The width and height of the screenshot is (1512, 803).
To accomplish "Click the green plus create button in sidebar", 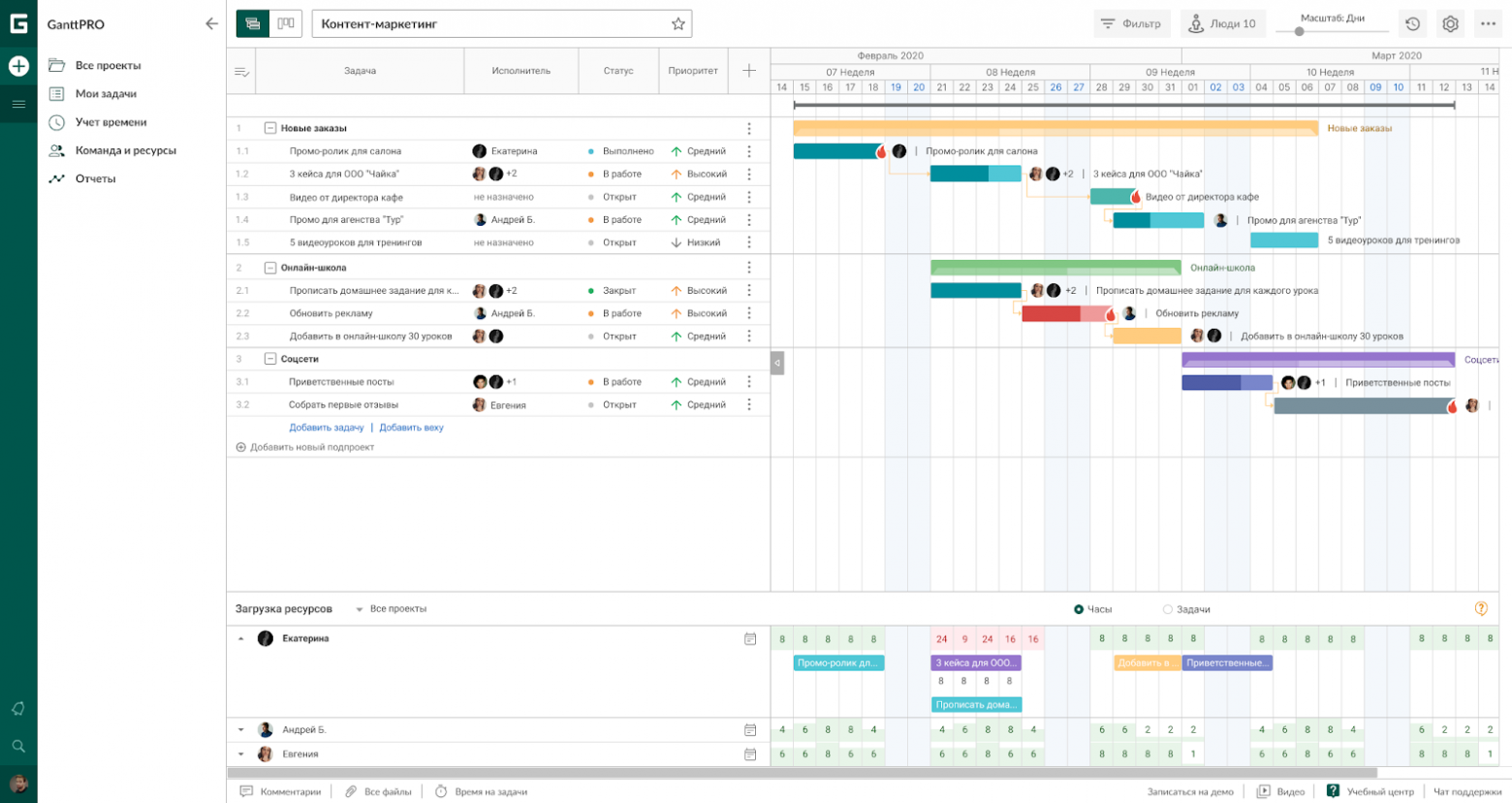I will pyautogui.click(x=18, y=66).
